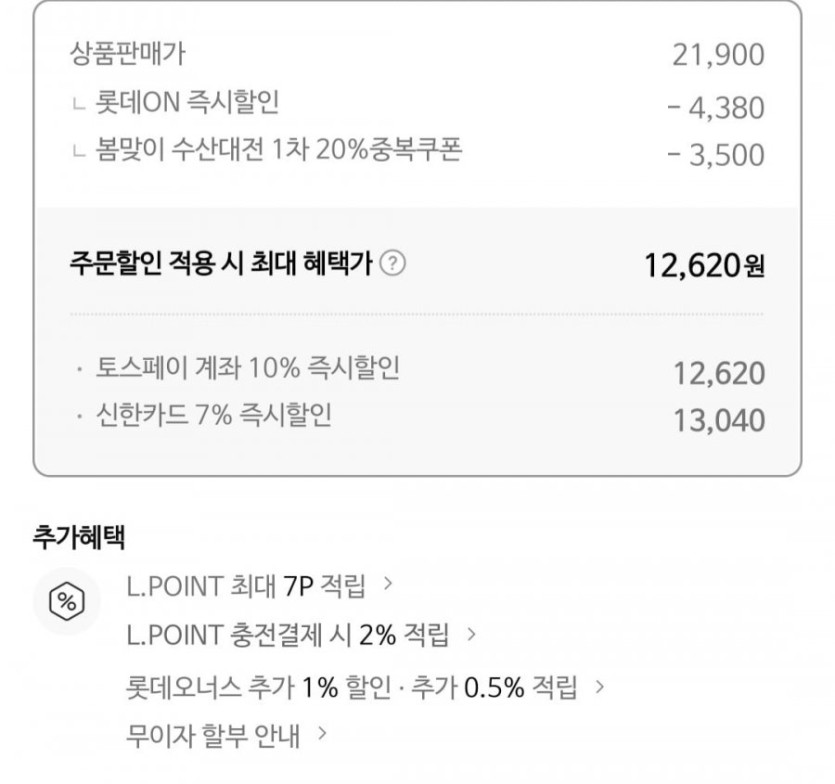Select 신한카드 7% 즉시할인 row
Screen dimensions: 835x784
213,415
